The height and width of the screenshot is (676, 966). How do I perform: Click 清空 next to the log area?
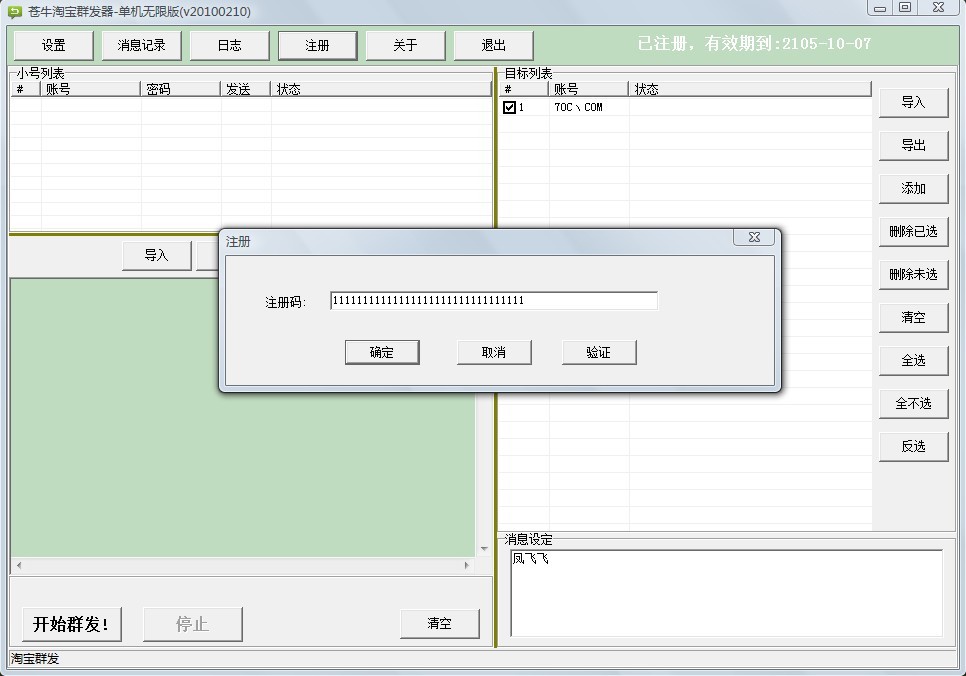(439, 624)
